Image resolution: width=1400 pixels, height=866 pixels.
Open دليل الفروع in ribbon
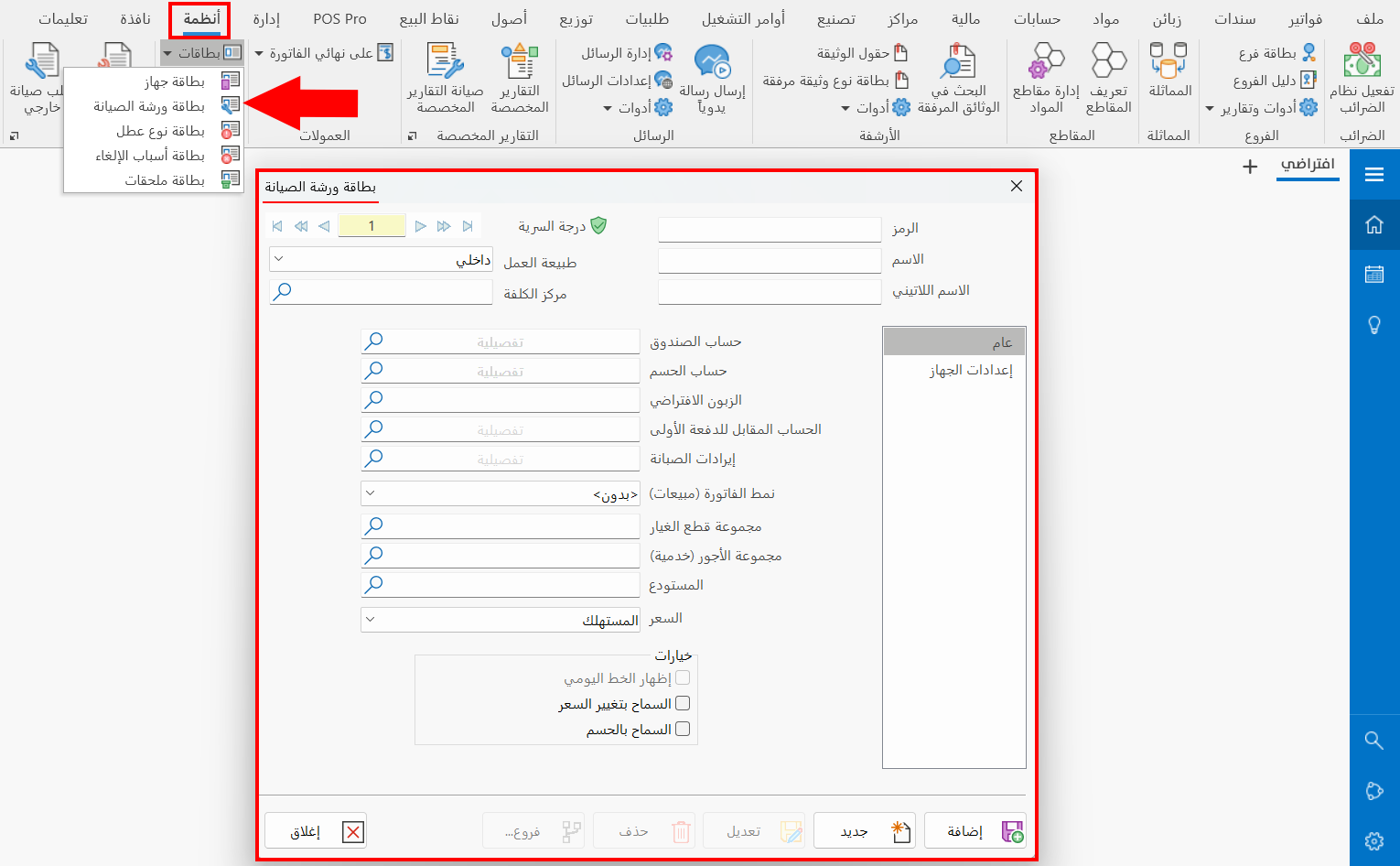pyautogui.click(x=1275, y=81)
